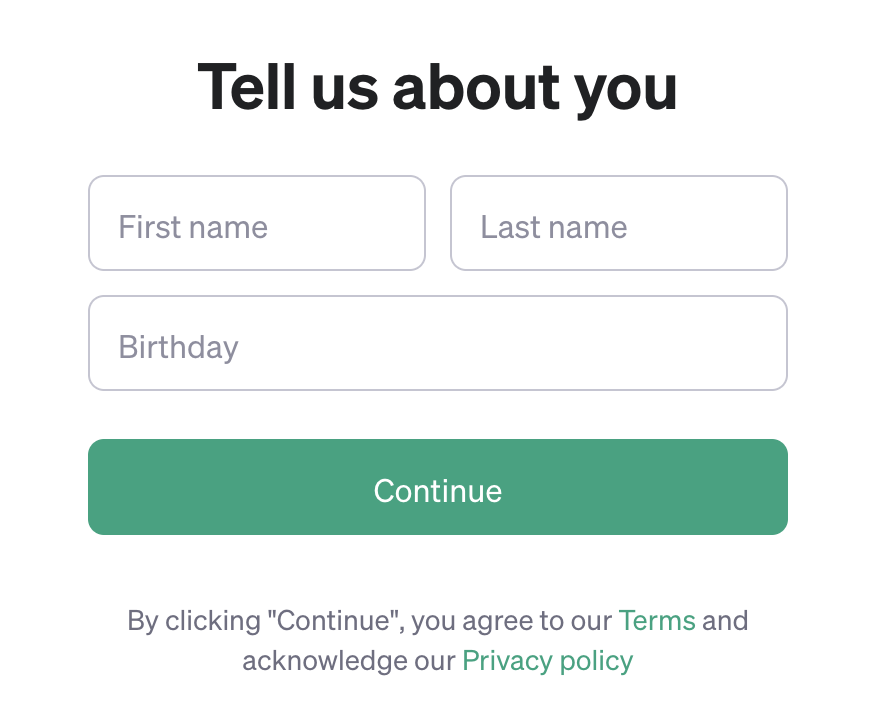Click the "First name" placeholder text
Viewport: 874px width, 708px height.
[193, 227]
